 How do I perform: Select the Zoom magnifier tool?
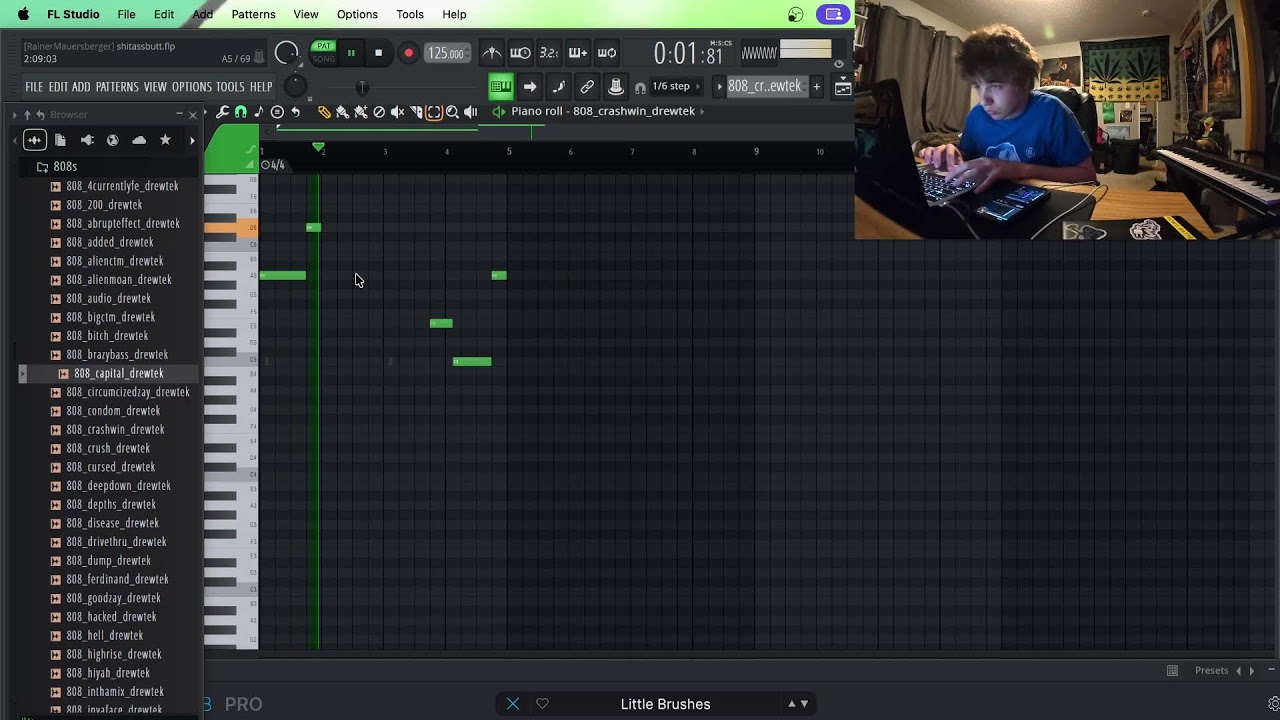click(452, 112)
